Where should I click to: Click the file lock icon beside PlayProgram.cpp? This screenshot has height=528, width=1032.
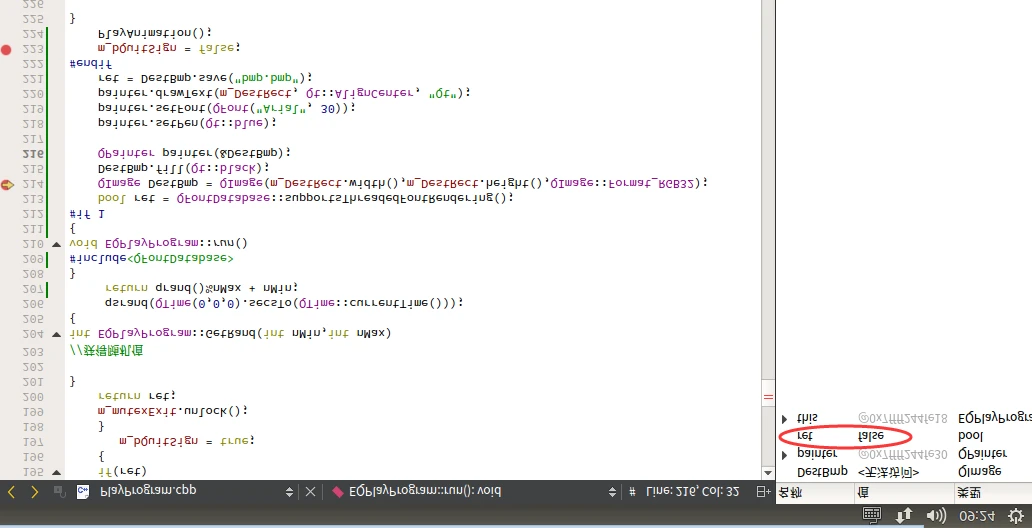[x=60, y=491]
